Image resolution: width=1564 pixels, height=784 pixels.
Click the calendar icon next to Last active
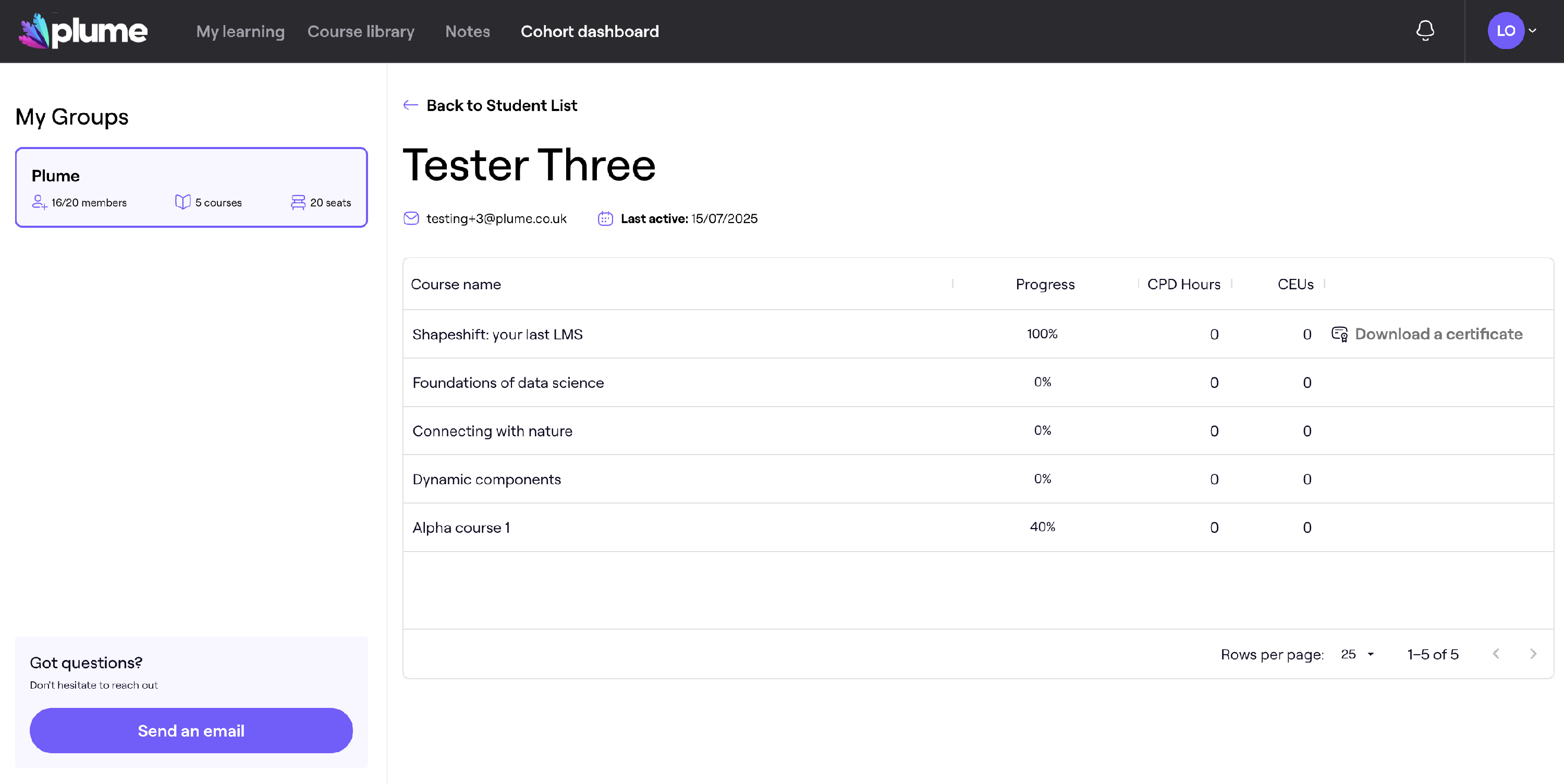click(x=605, y=218)
